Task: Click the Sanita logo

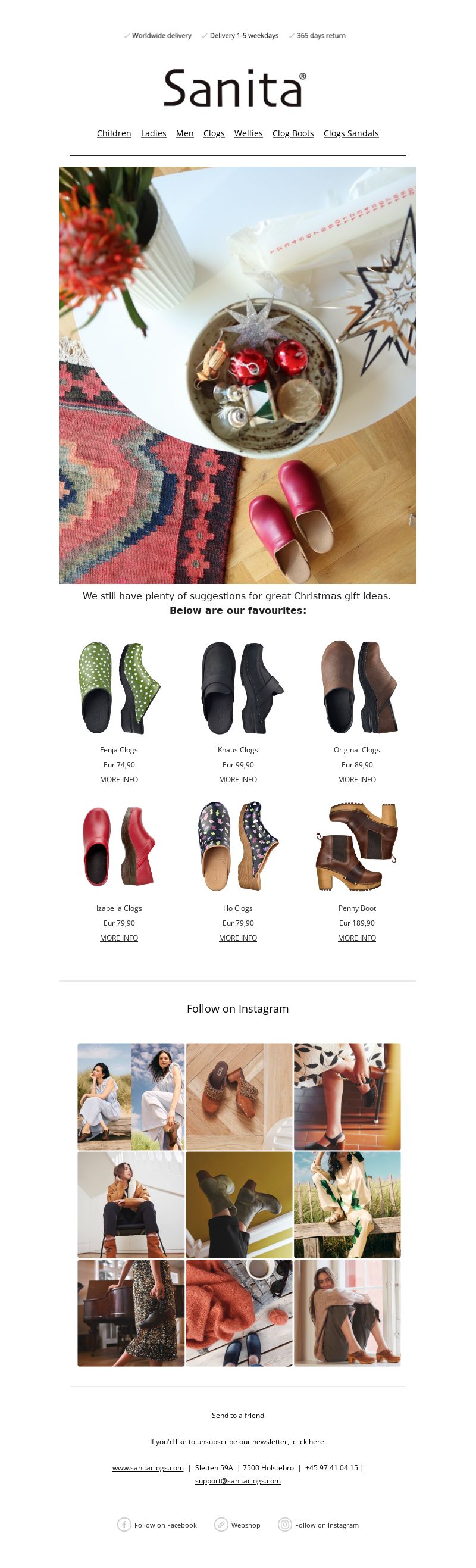Action: pos(235,88)
